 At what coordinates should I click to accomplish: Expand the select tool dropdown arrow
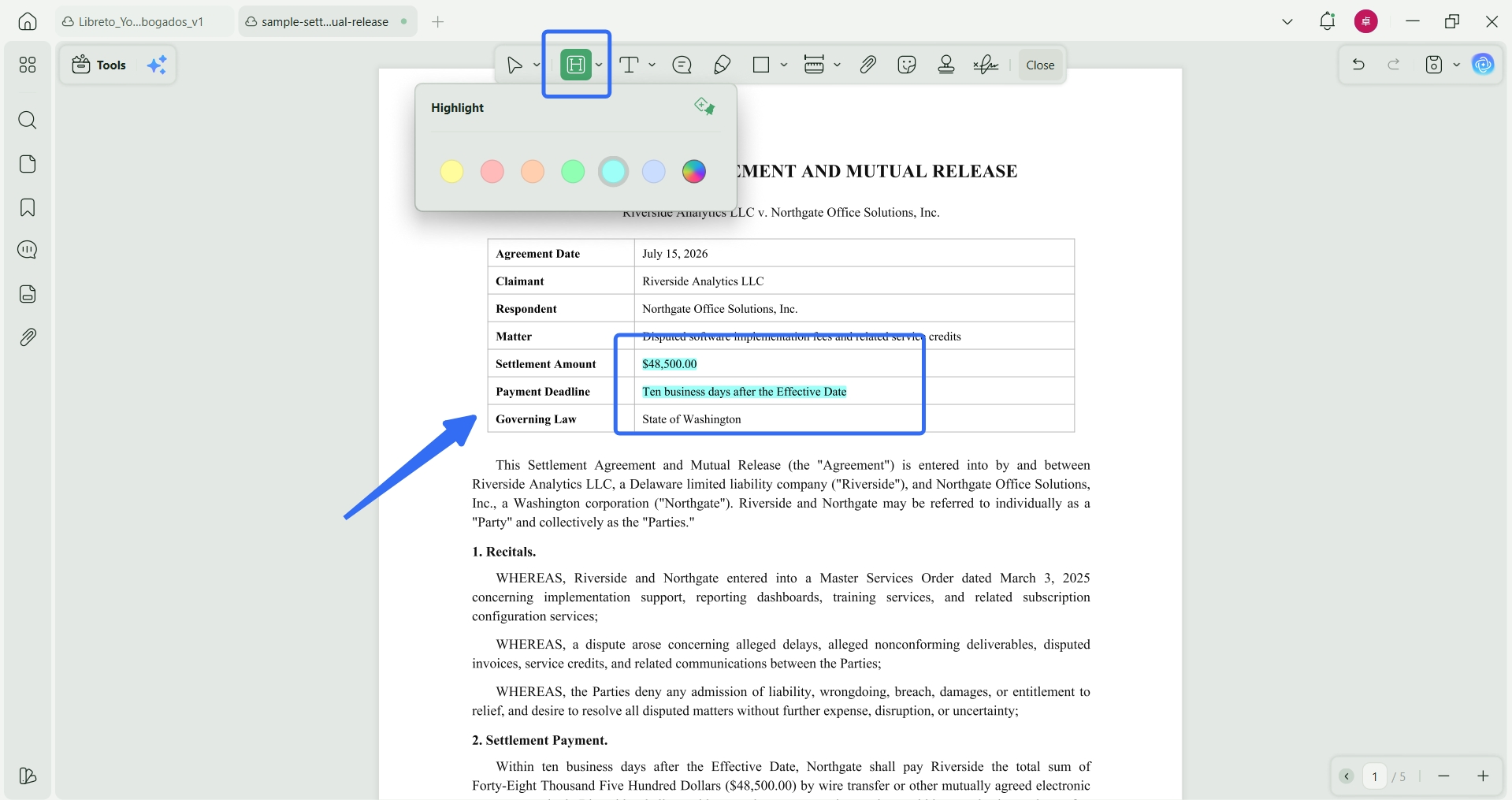pyautogui.click(x=537, y=65)
